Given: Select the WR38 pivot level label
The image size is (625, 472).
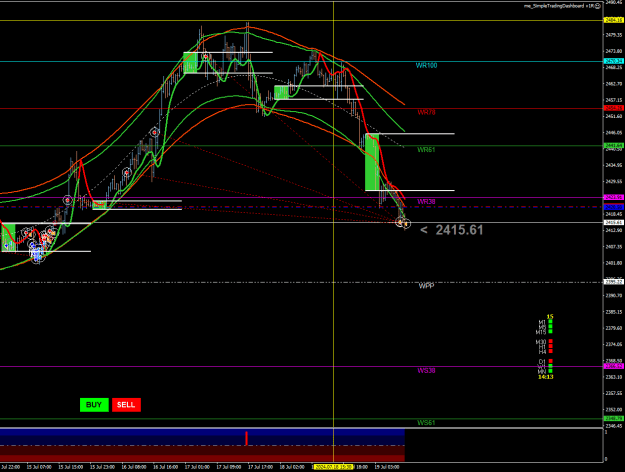Looking at the screenshot, I should (x=426, y=202).
